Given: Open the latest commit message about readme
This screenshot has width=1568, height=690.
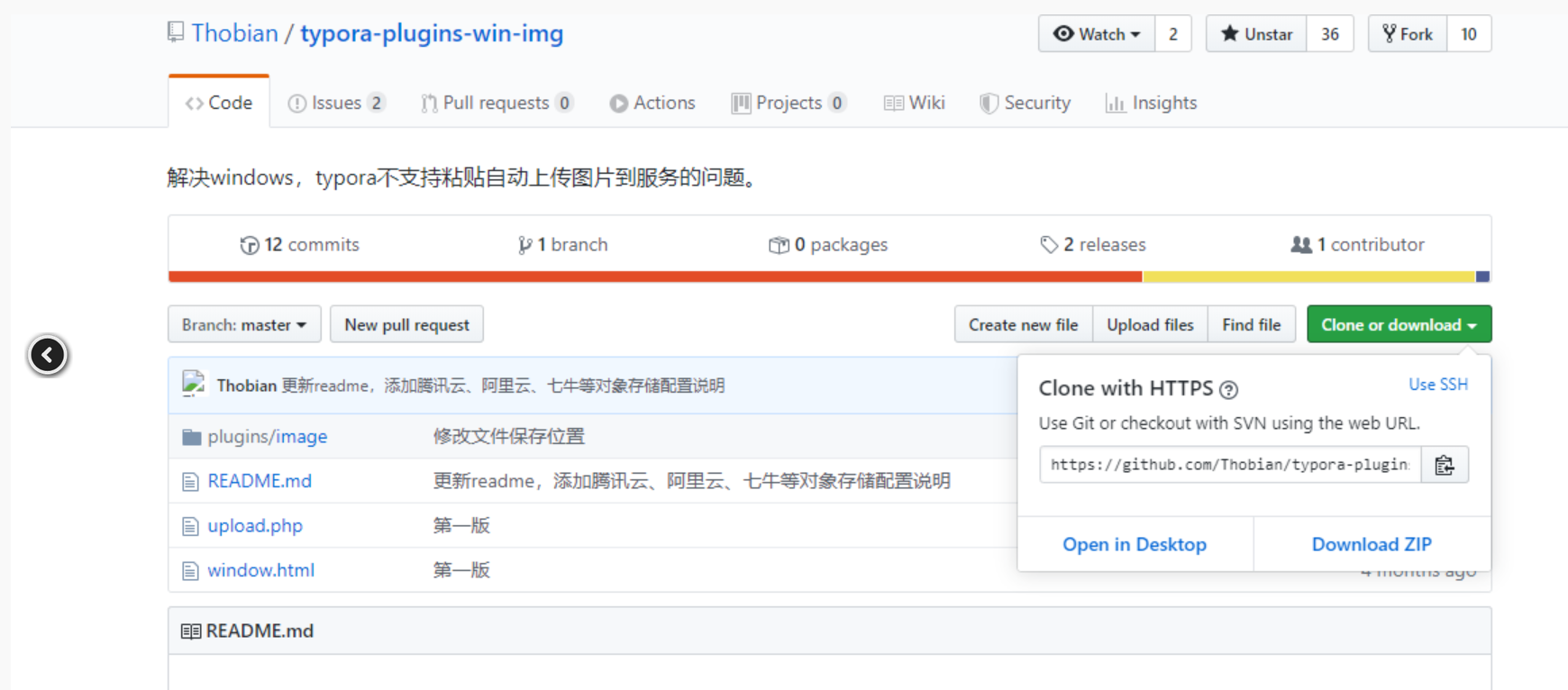Looking at the screenshot, I should pyautogui.click(x=503, y=386).
